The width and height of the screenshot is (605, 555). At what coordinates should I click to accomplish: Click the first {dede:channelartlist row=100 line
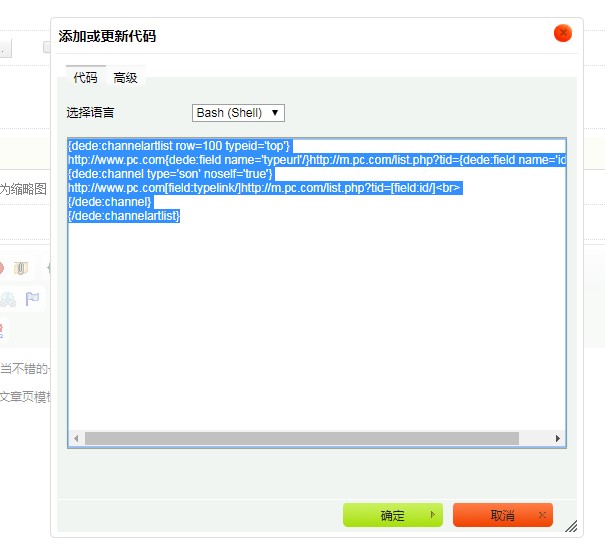[179, 145]
